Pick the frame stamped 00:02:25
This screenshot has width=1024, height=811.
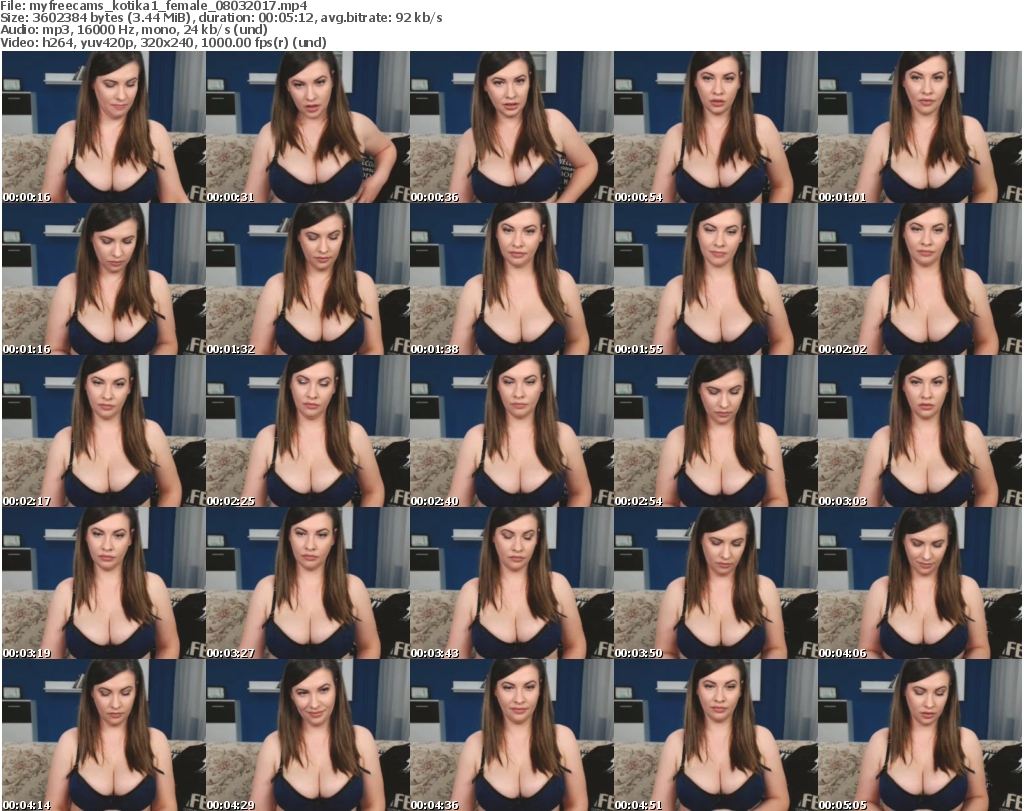tap(308, 431)
